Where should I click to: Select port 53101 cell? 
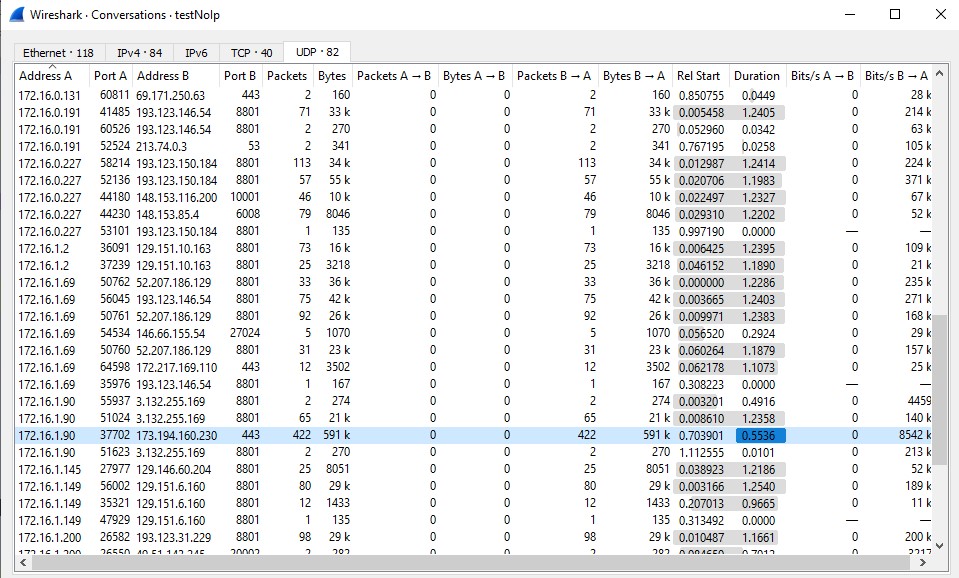pyautogui.click(x=115, y=231)
